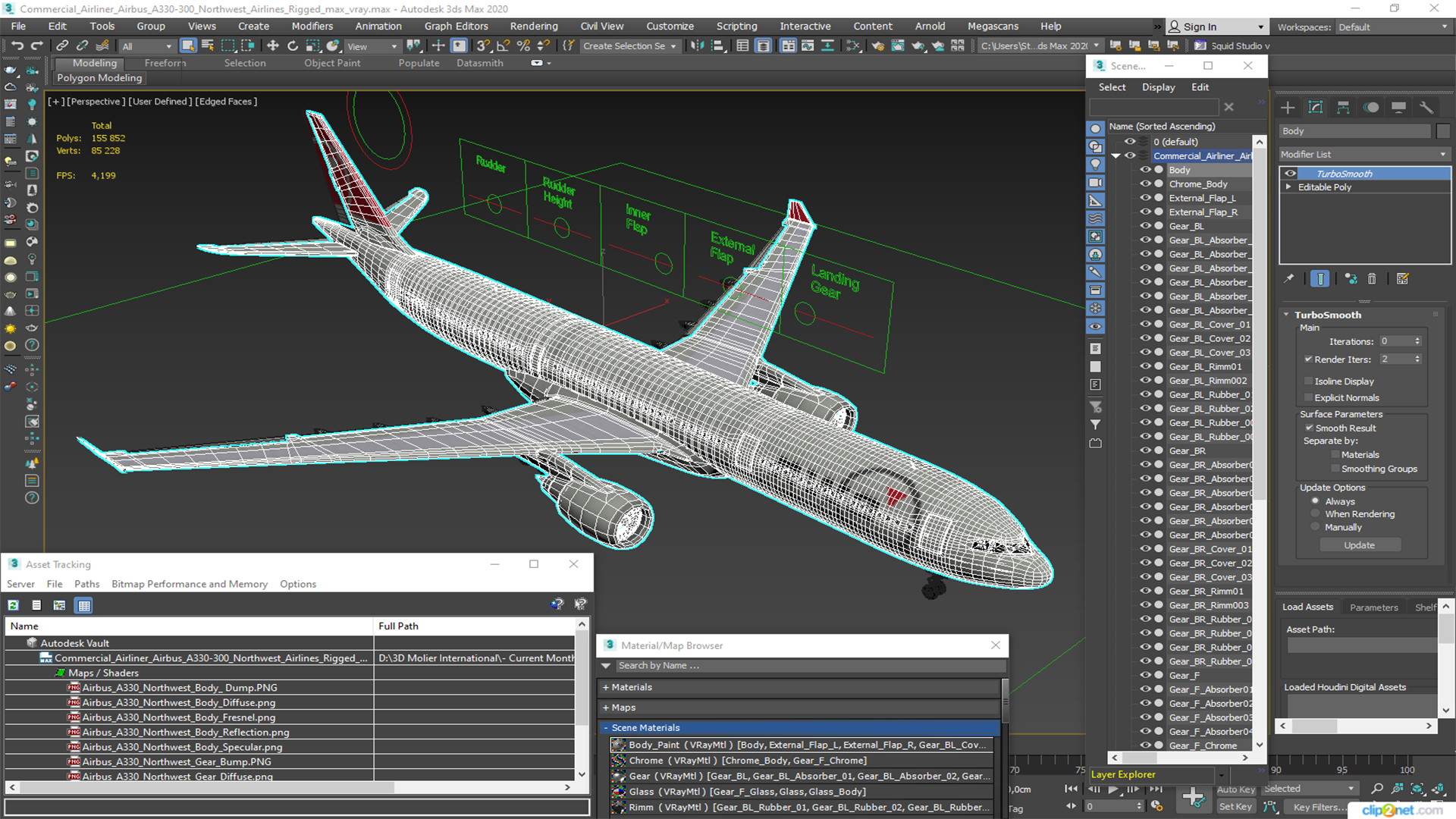The image size is (1456, 819).
Task: Click the Auto Key button
Action: [x=1236, y=789]
